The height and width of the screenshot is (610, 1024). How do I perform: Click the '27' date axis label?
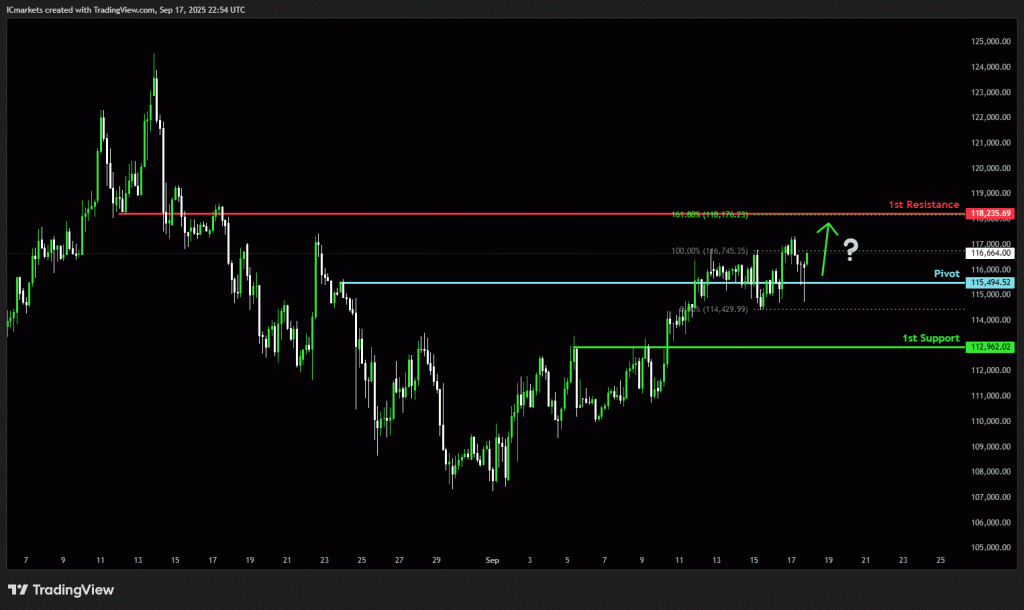pyautogui.click(x=399, y=560)
